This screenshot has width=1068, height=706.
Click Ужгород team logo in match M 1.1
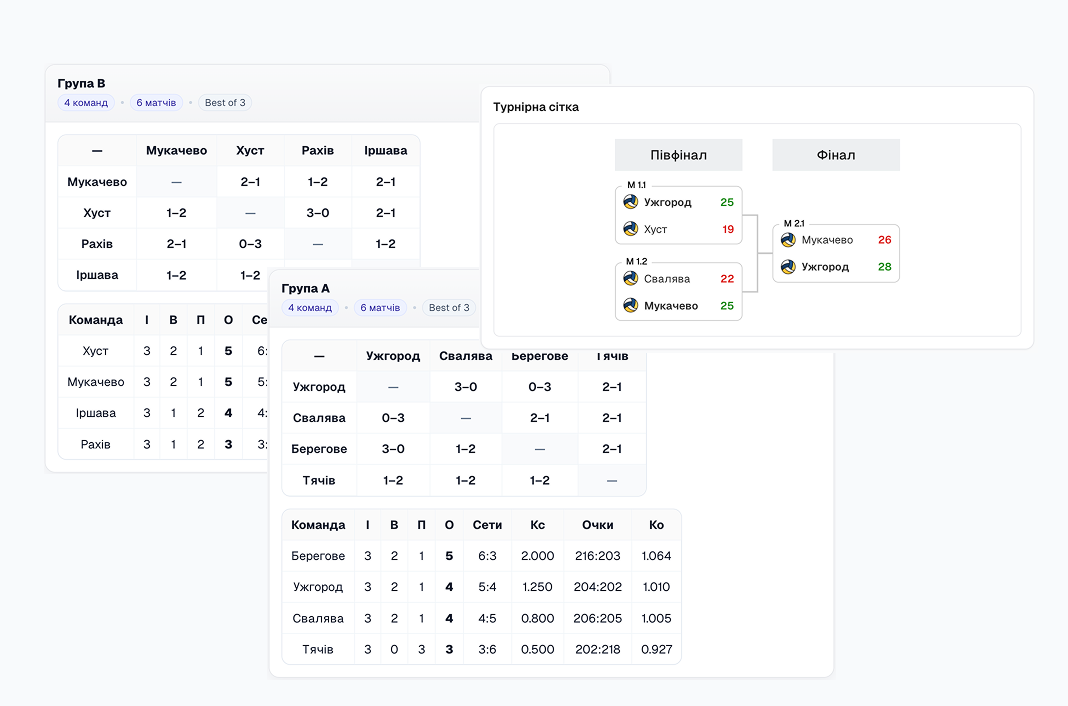tap(630, 202)
